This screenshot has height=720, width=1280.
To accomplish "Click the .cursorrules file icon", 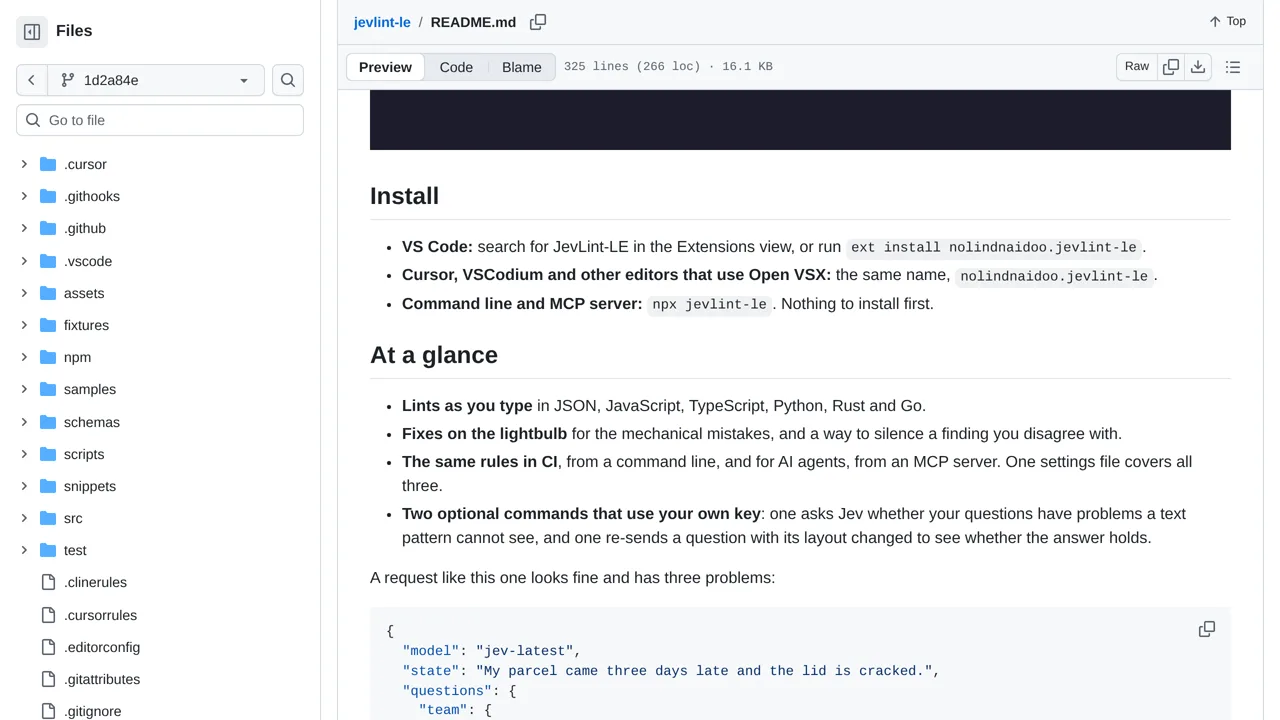I will point(48,615).
